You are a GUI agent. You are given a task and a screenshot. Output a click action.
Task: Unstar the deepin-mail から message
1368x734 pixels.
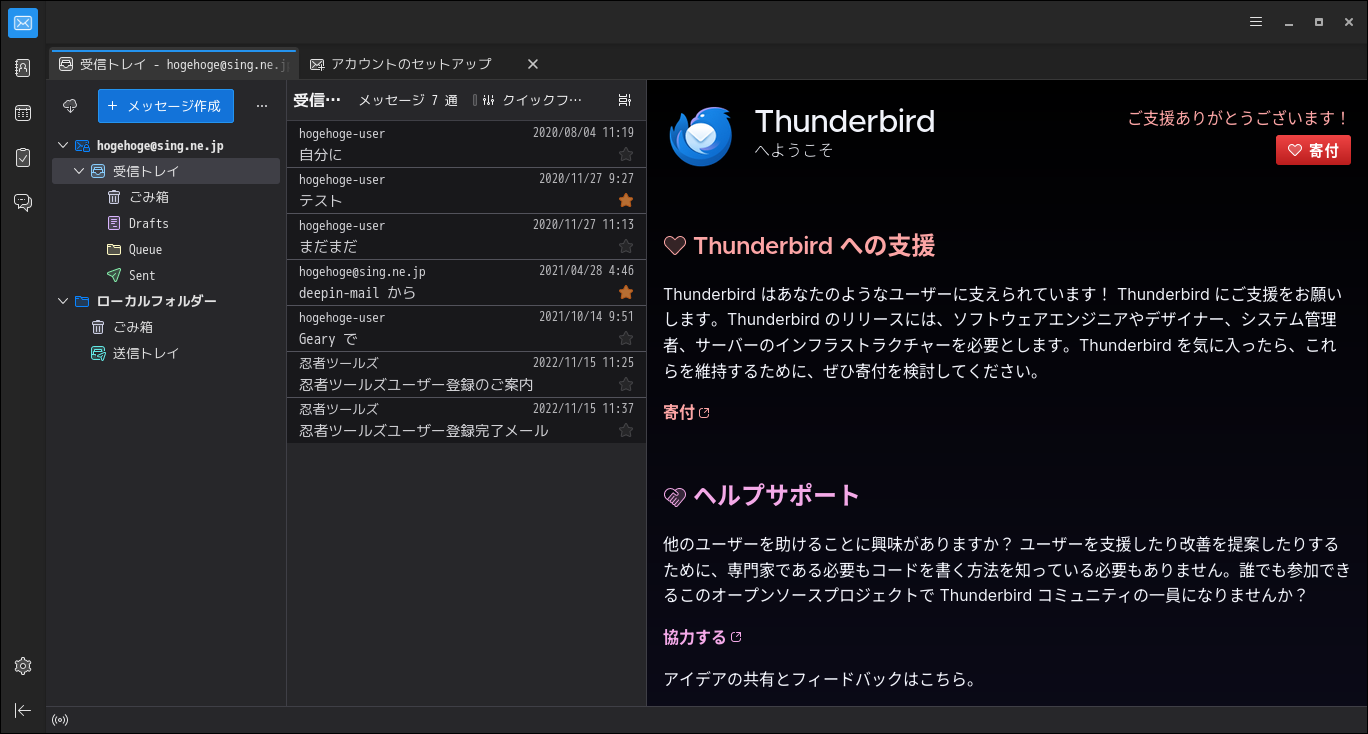[626, 292]
